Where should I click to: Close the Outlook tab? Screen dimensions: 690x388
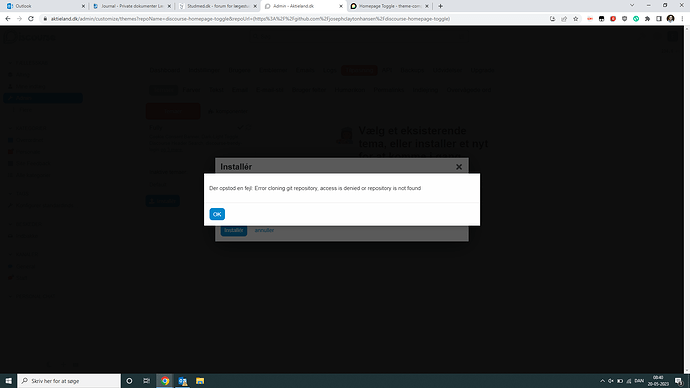pos(83,6)
